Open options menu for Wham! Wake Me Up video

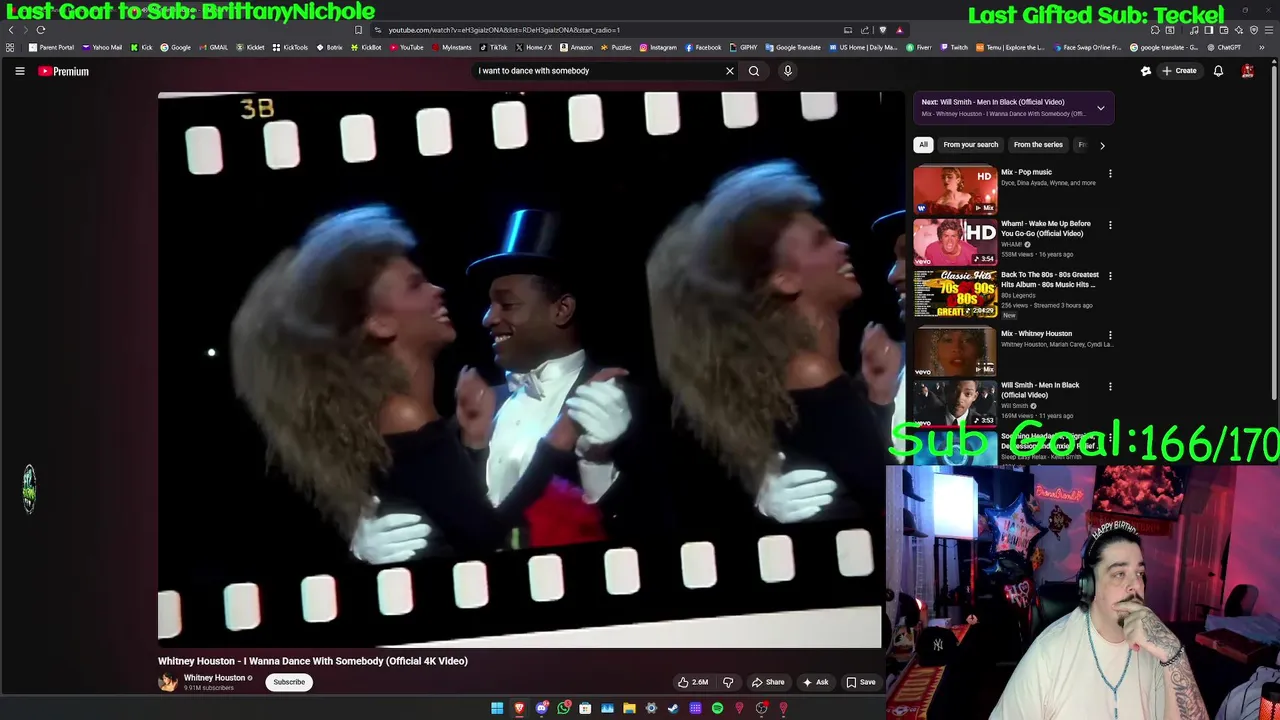point(1110,225)
